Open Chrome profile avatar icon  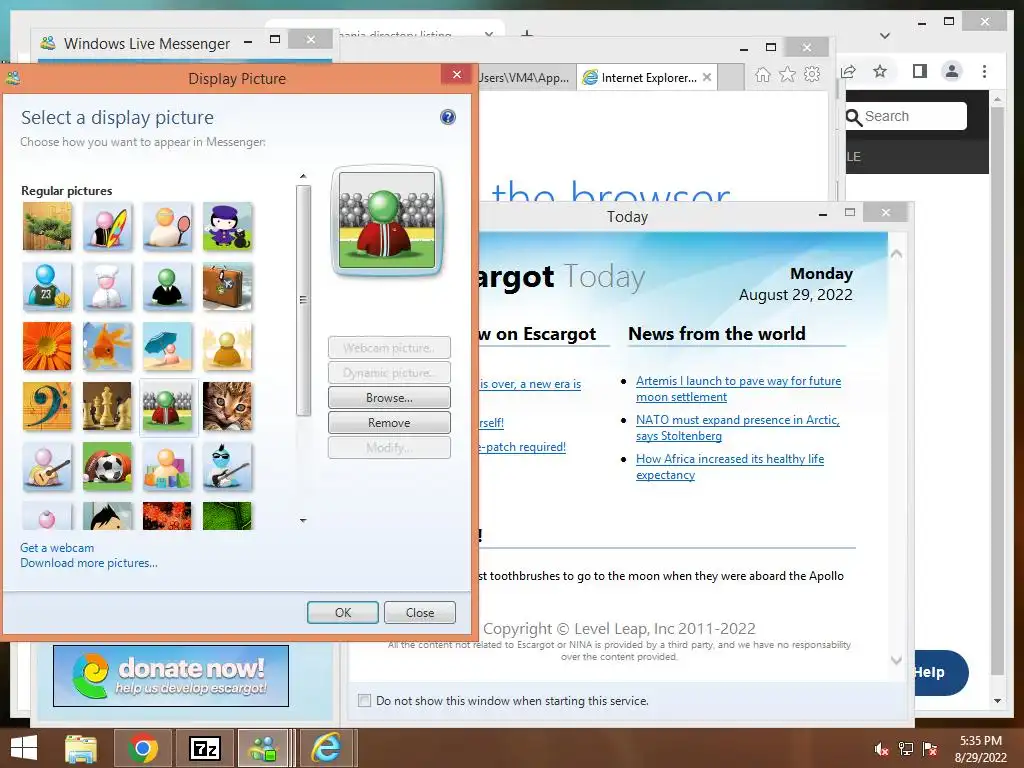[x=952, y=71]
